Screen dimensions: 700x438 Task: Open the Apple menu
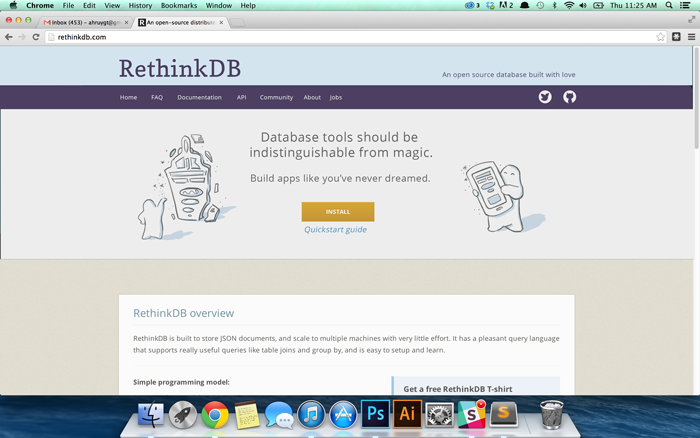[13, 5]
